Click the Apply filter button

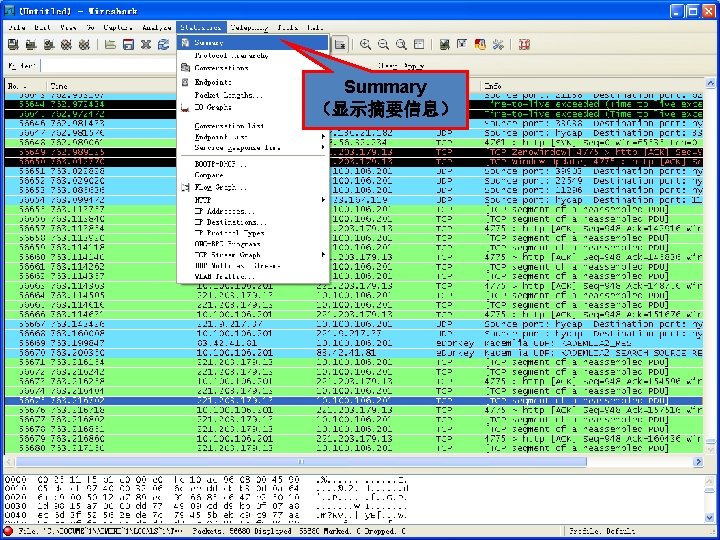tap(414, 66)
